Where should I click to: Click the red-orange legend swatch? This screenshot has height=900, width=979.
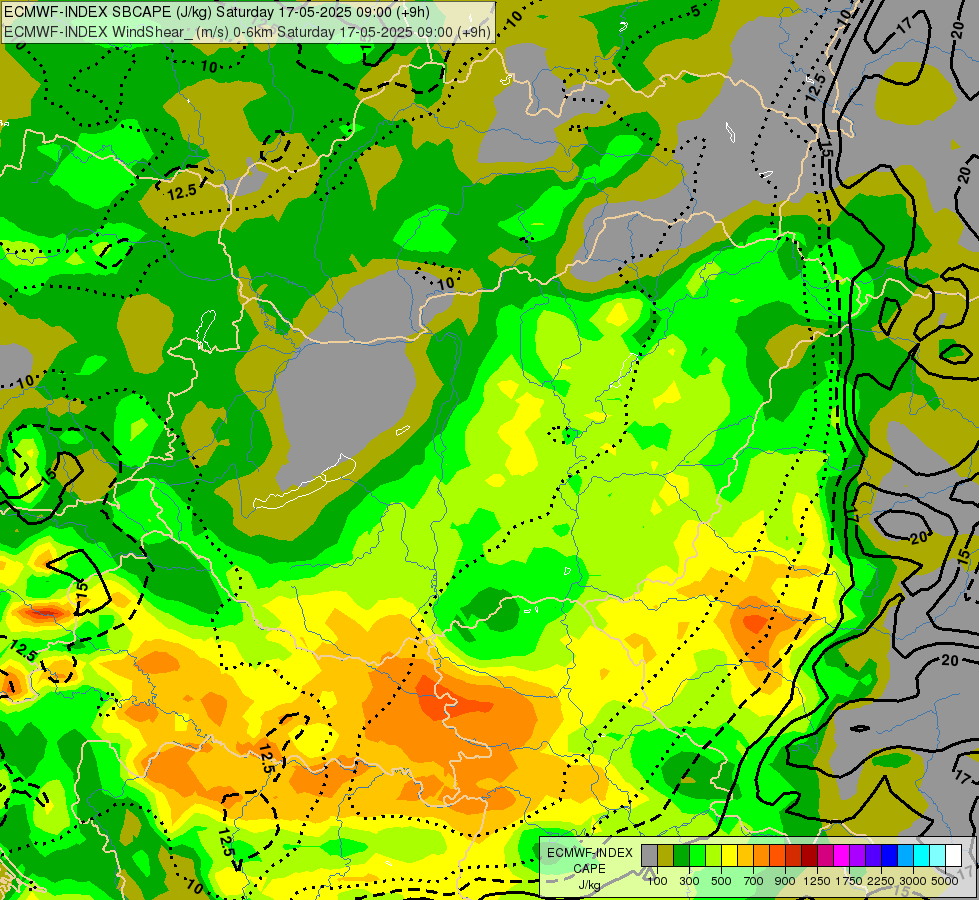777,855
